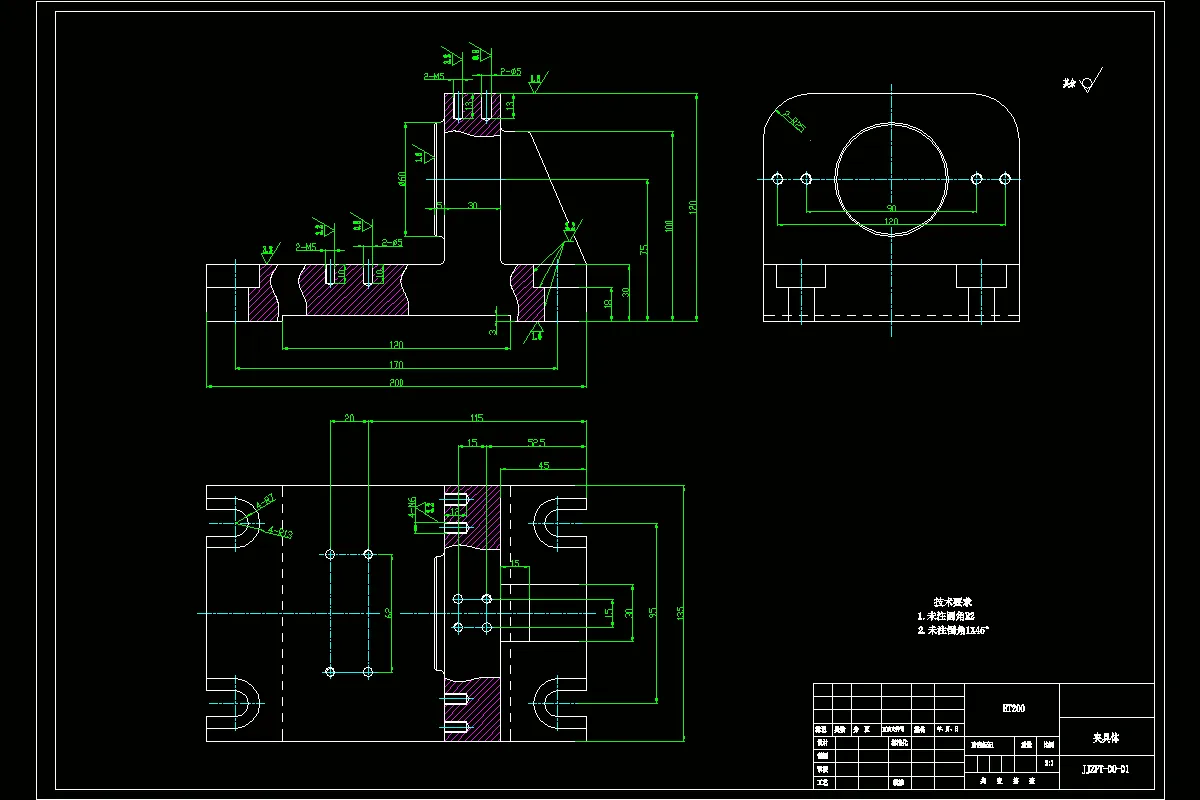Select the 4-M6 thread callout

click(x=412, y=505)
